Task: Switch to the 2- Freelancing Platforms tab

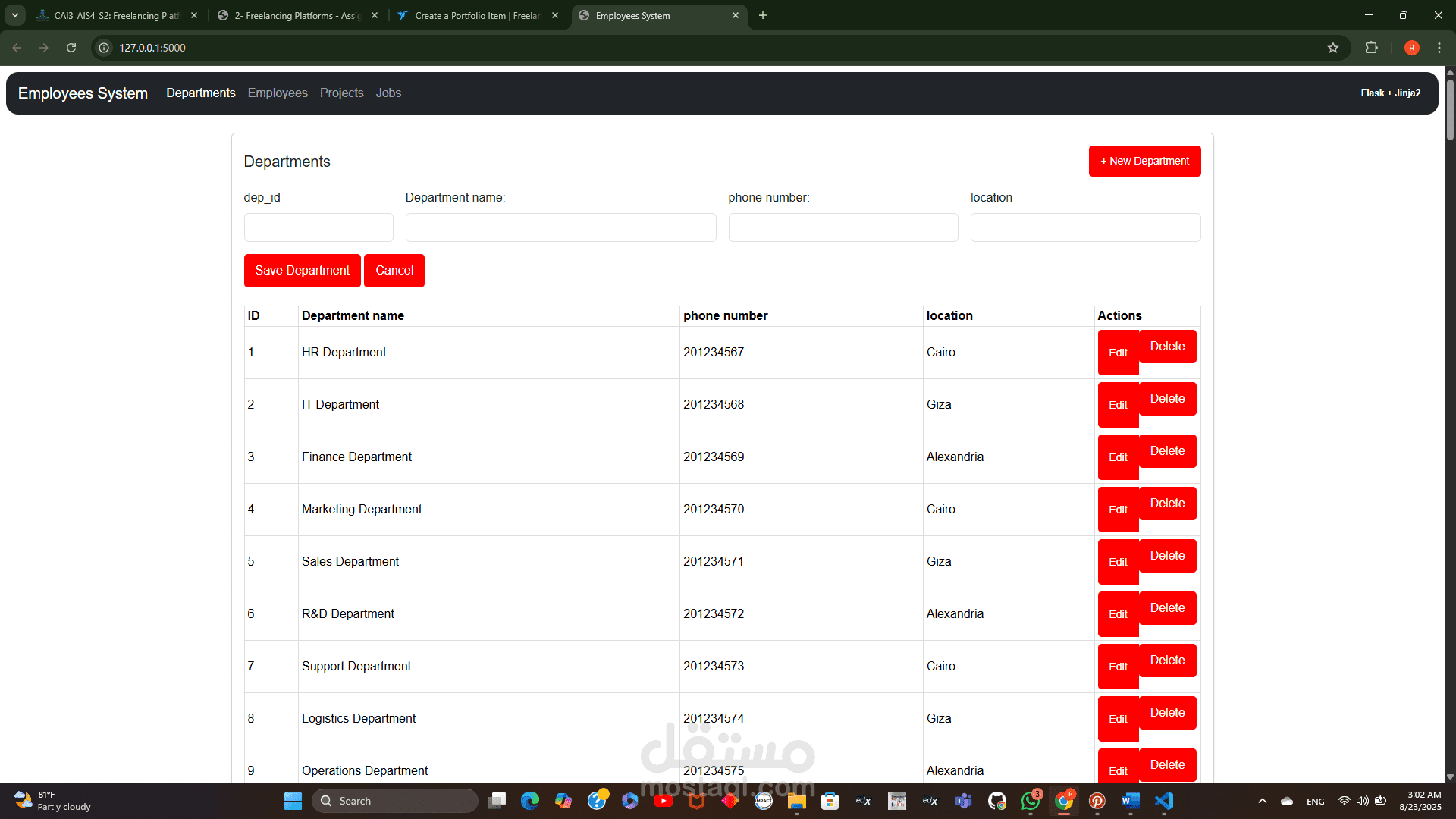Action: (x=297, y=15)
